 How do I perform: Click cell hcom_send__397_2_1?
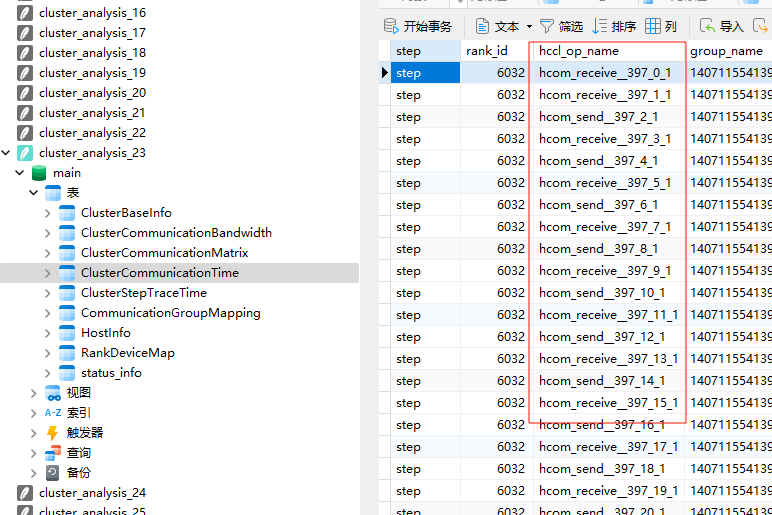point(609,117)
